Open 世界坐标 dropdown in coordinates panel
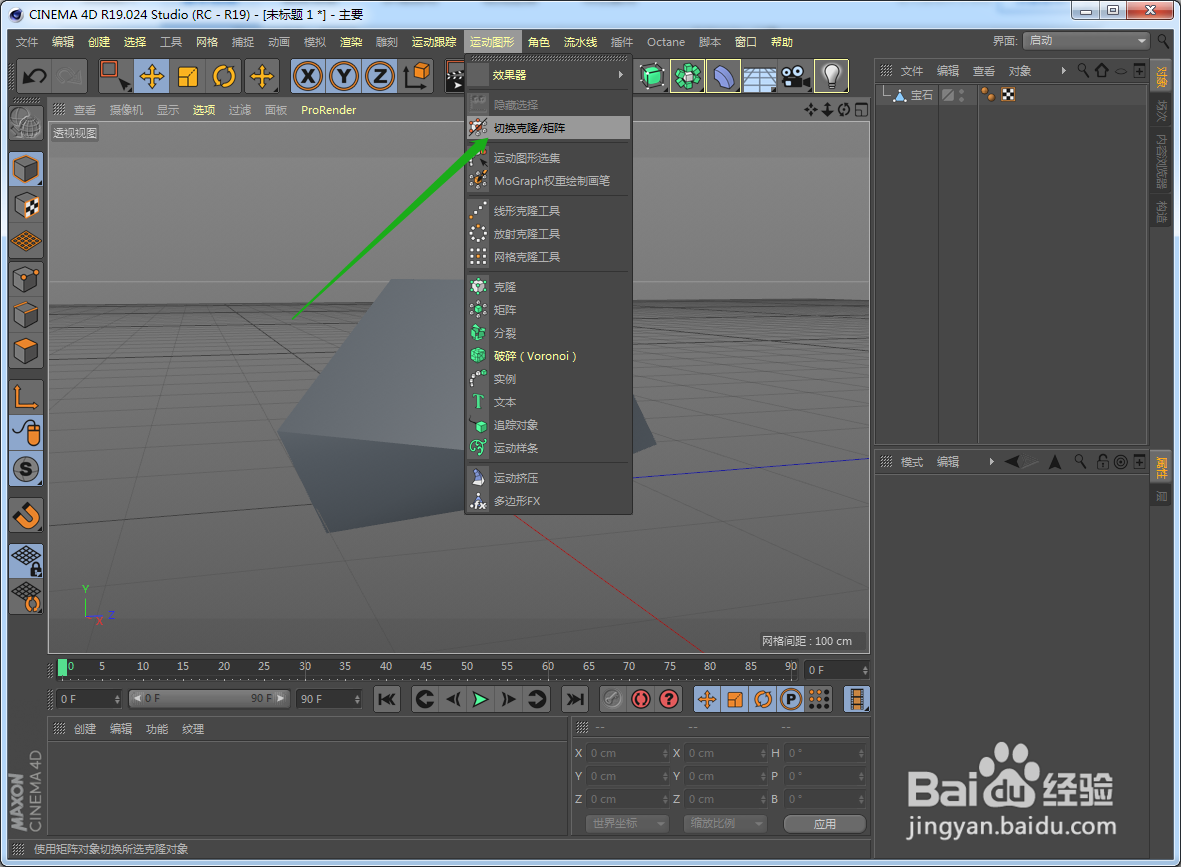The height and width of the screenshot is (867, 1181). pos(627,823)
